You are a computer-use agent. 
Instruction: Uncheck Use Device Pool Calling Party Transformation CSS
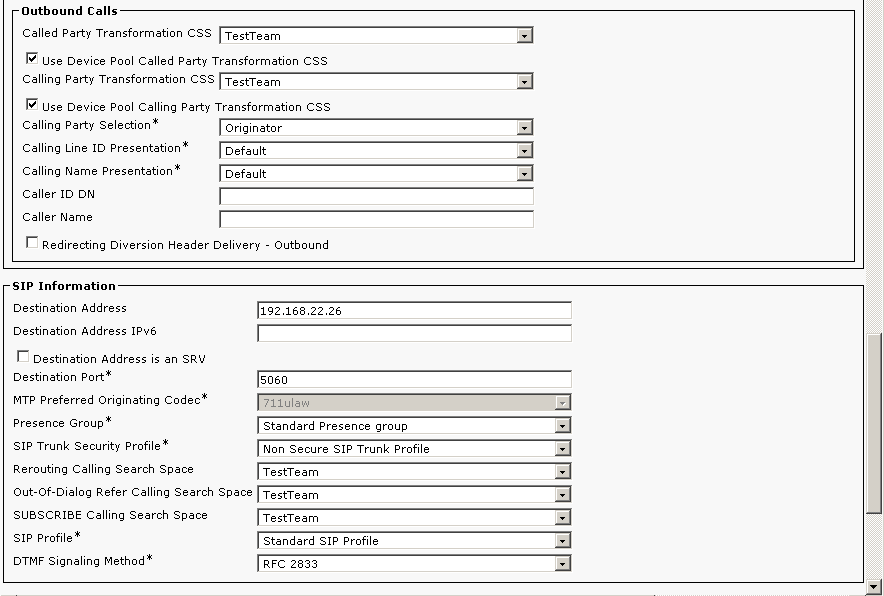[x=32, y=105]
